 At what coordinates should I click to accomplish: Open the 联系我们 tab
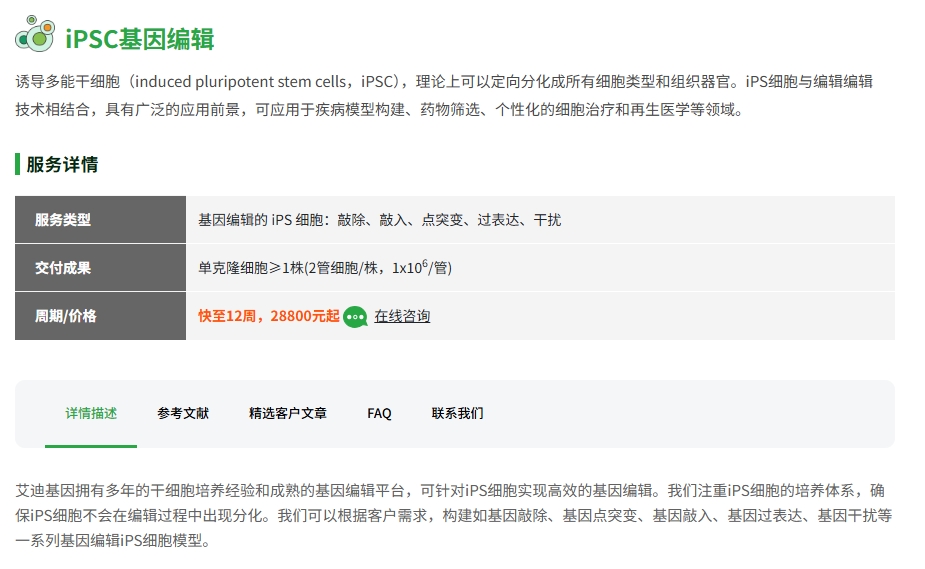click(x=458, y=413)
